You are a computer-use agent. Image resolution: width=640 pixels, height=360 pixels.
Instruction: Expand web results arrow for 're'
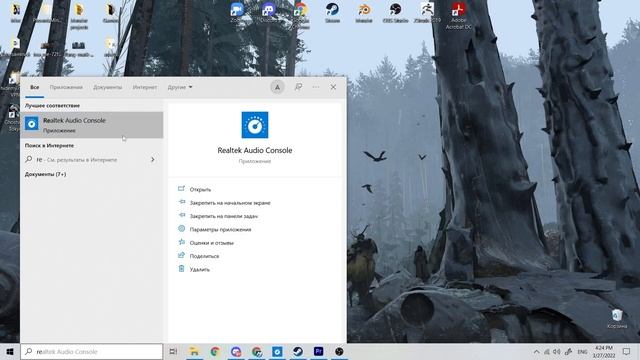tap(153, 160)
